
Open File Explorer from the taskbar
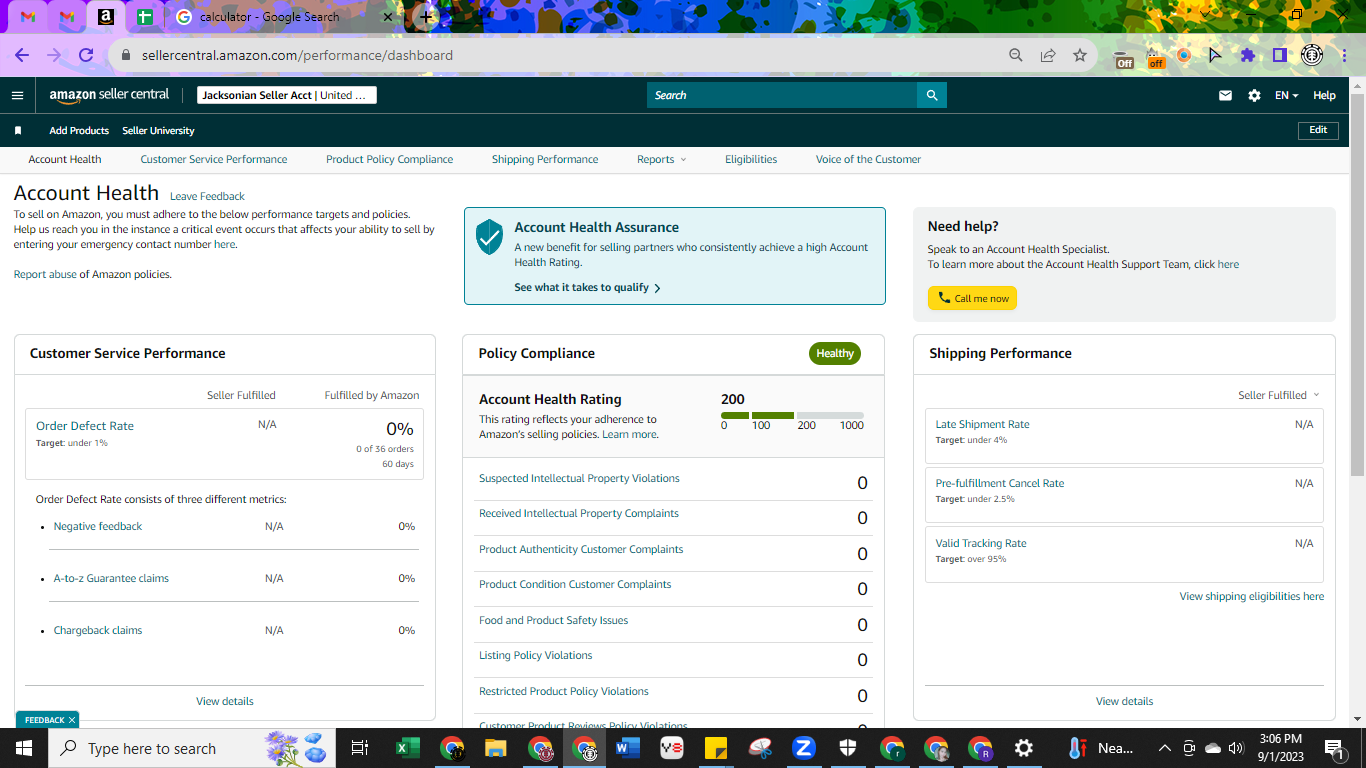[x=496, y=748]
